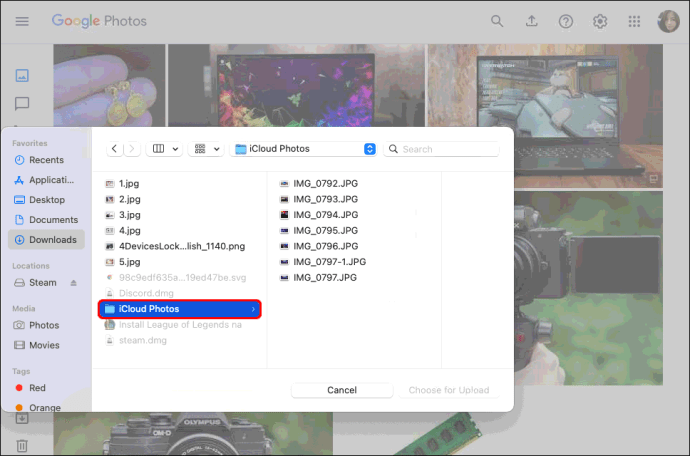Open the Google Photos main menu hamburger
Image resolution: width=690 pixels, height=456 pixels.
click(x=22, y=21)
